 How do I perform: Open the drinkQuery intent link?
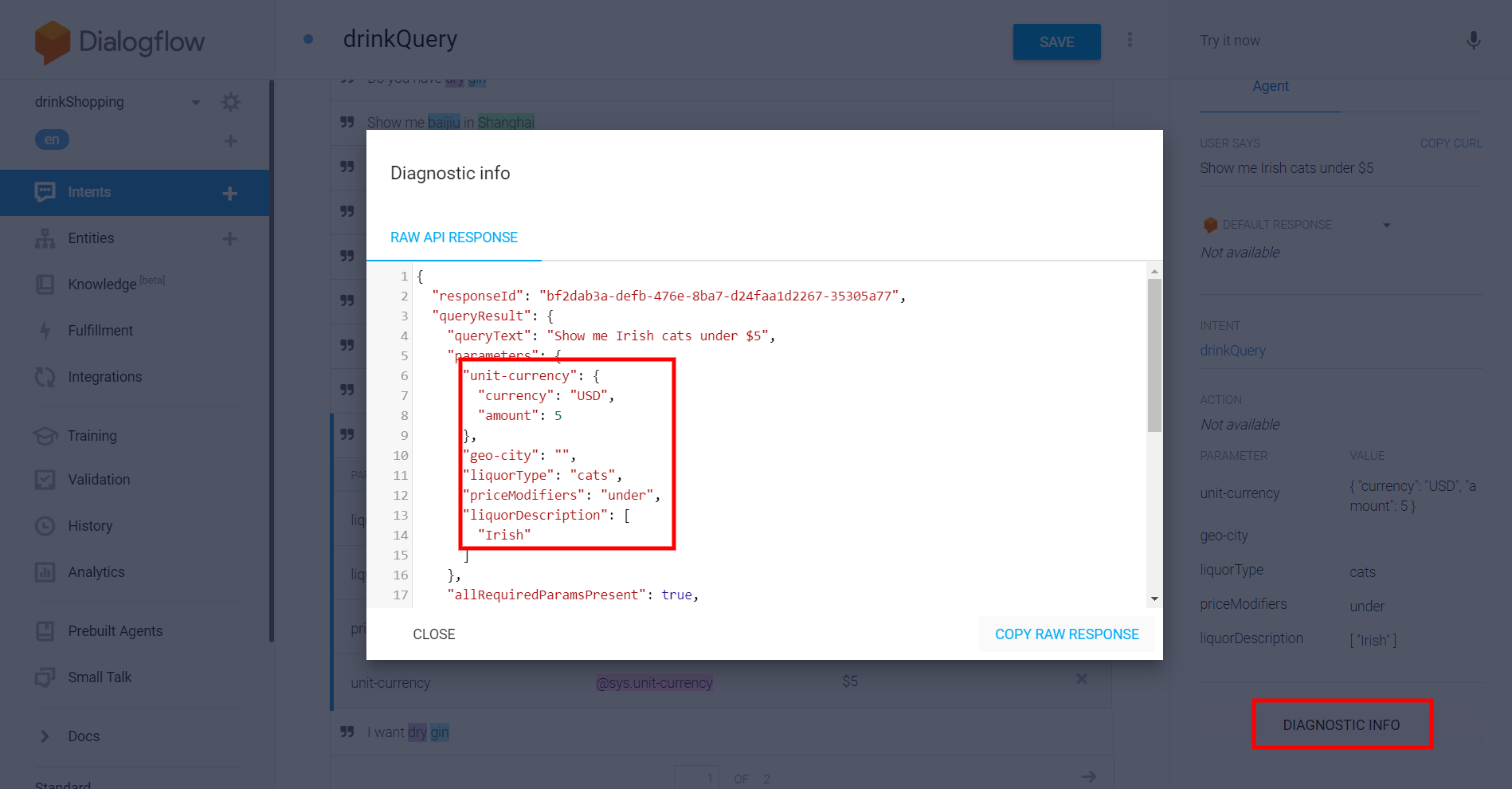(x=1232, y=351)
